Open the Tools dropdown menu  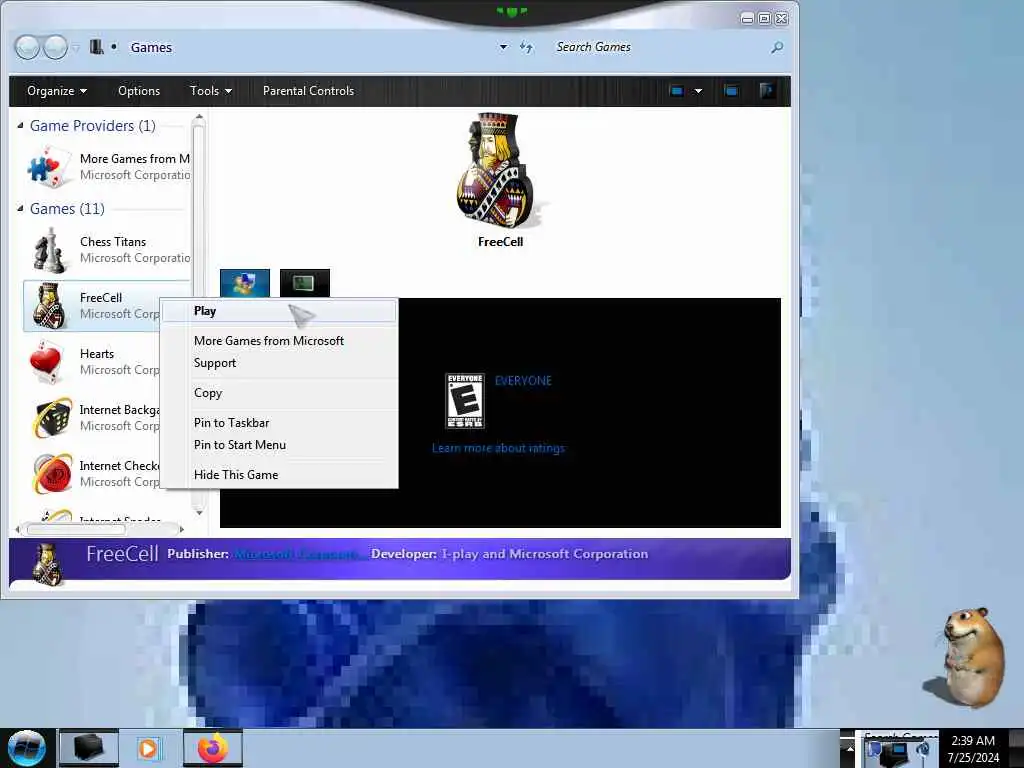click(x=210, y=91)
